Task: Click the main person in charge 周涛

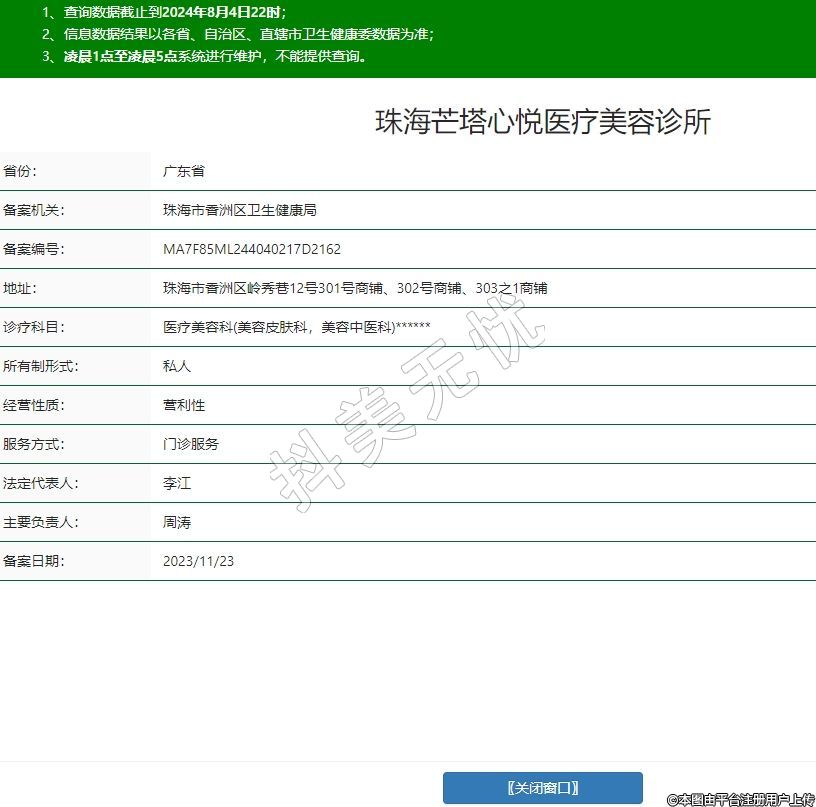Action: [x=177, y=522]
